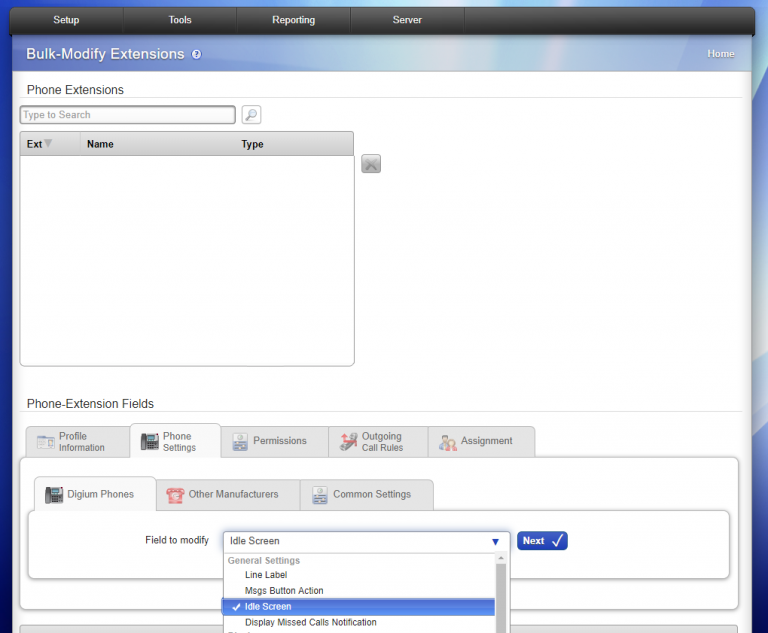Click the Profile Information tab icon
Viewport: 768px width, 633px height.
pos(46,442)
